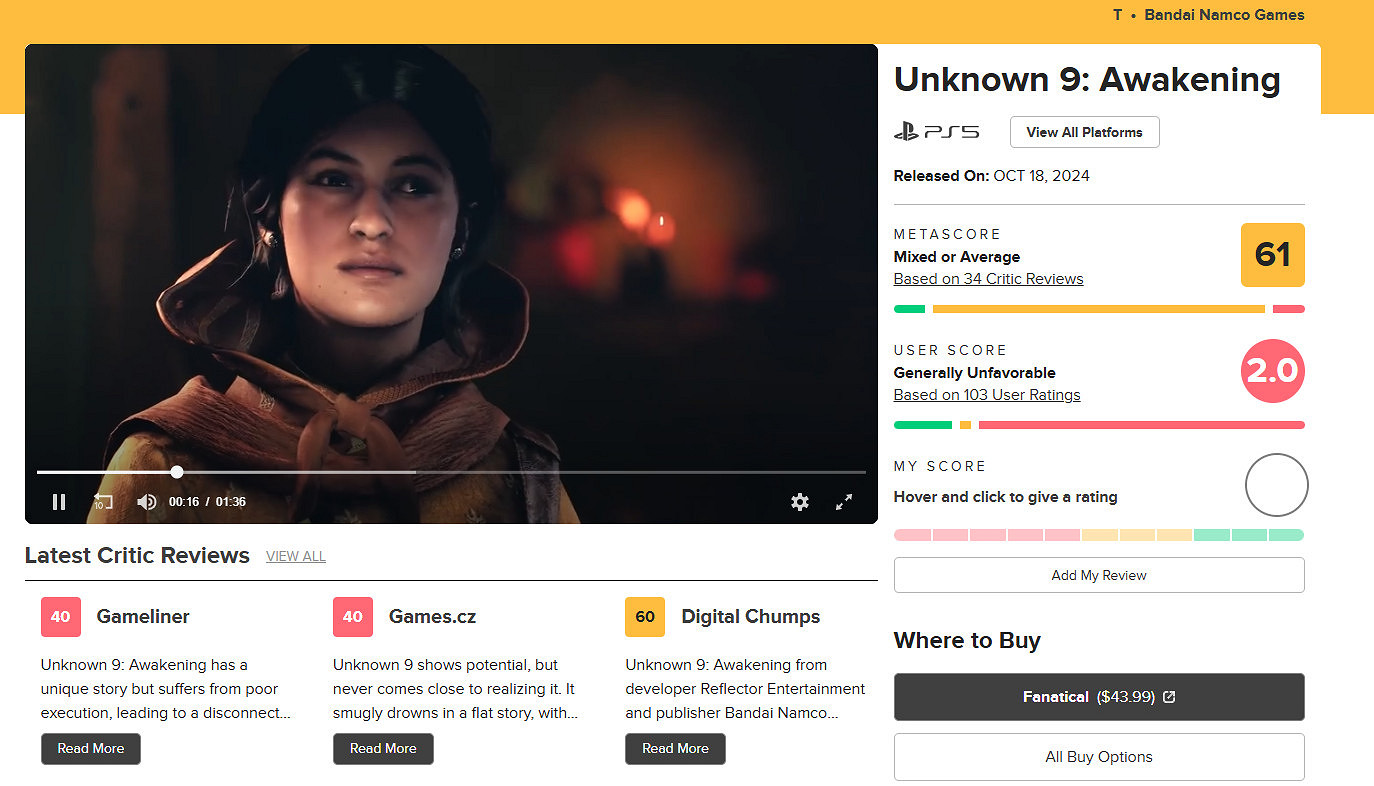Open All Buy Options
Viewport: 1374px width, 786px height.
pos(1098,757)
